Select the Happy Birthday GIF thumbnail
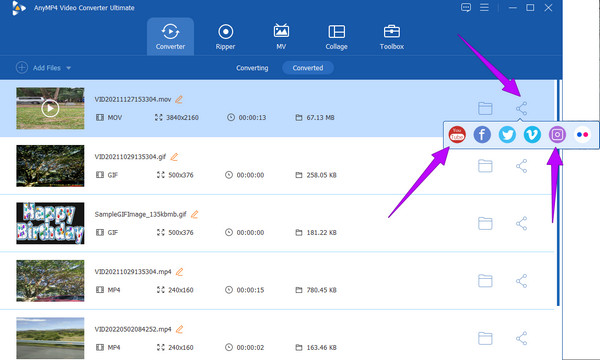This screenshot has width=600, height=360. [x=50, y=223]
